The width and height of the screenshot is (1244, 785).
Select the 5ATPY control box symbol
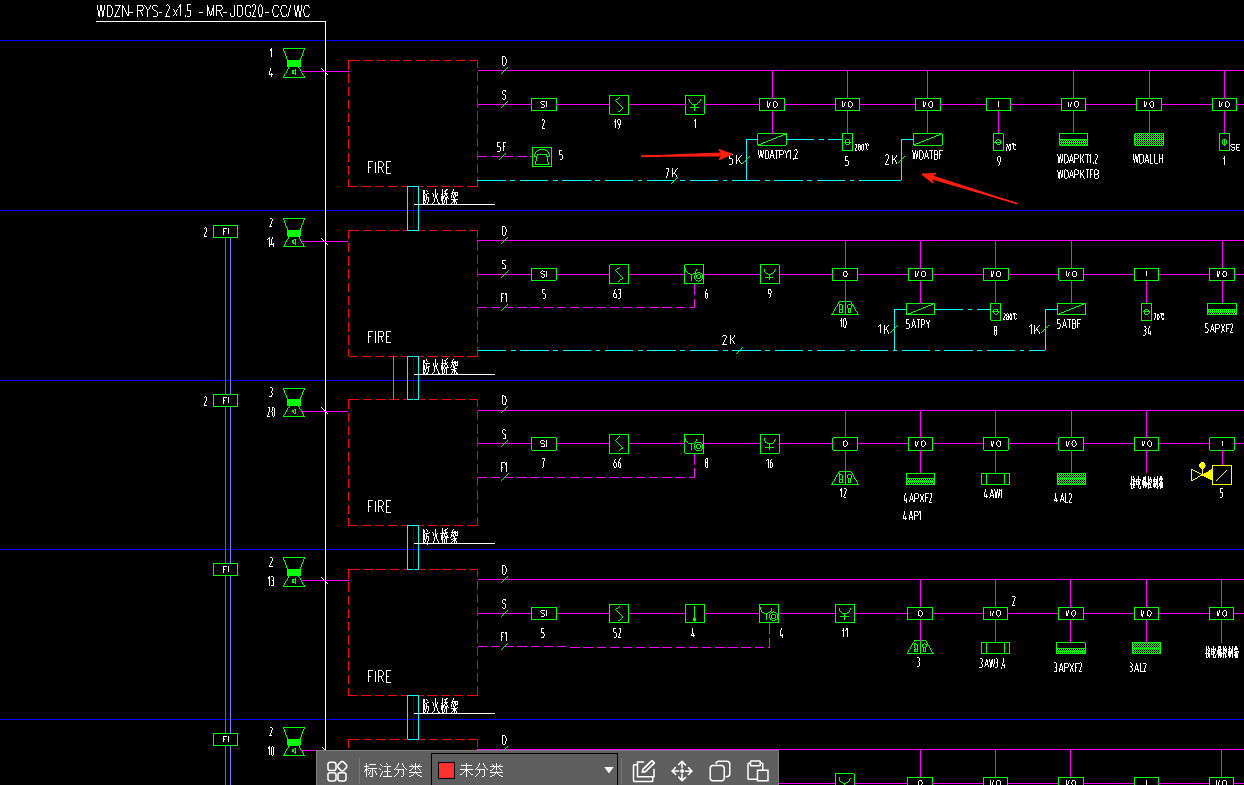click(x=921, y=309)
